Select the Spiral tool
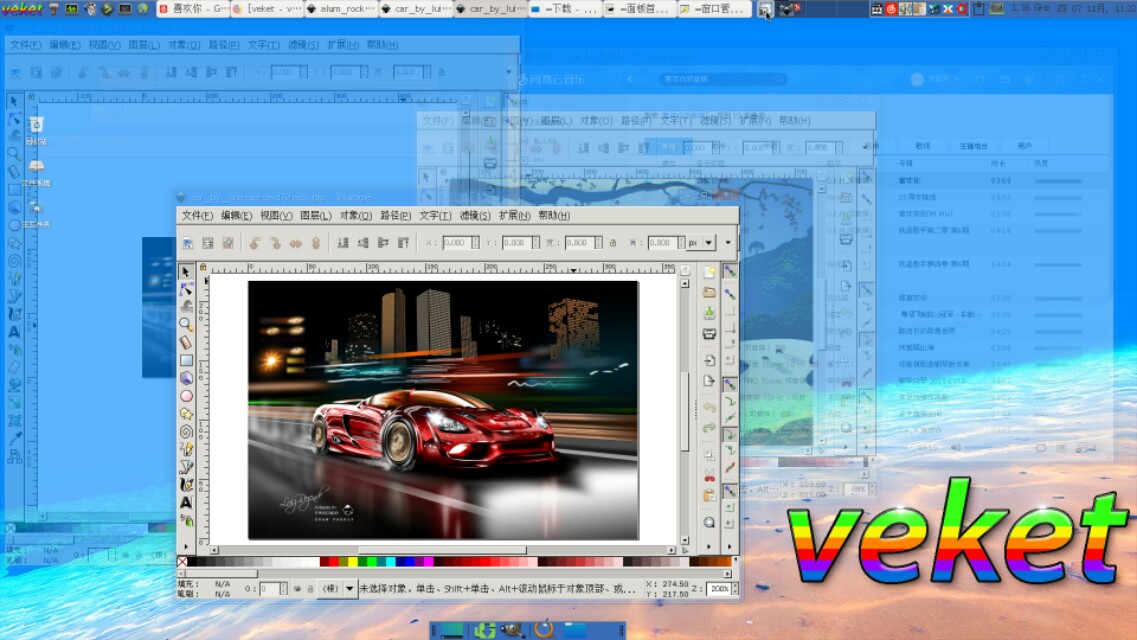 186,431
